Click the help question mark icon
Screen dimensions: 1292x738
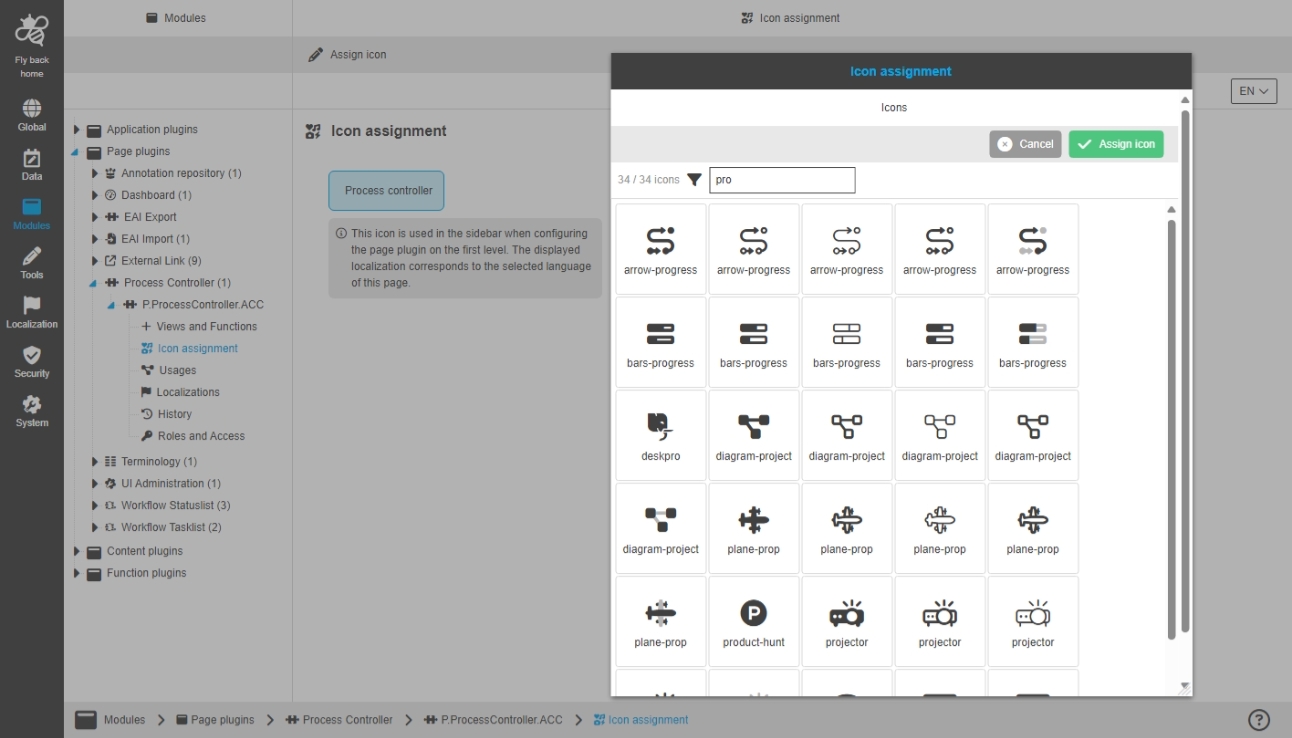(1259, 720)
